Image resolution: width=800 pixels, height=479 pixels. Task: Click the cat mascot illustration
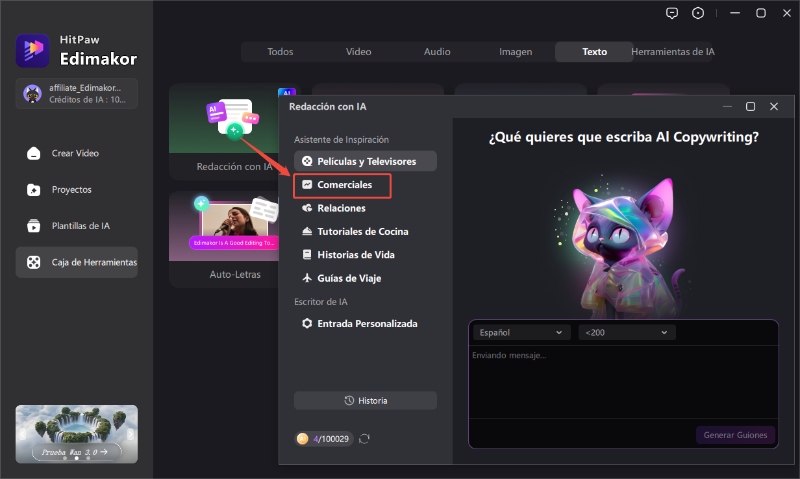coord(623,247)
